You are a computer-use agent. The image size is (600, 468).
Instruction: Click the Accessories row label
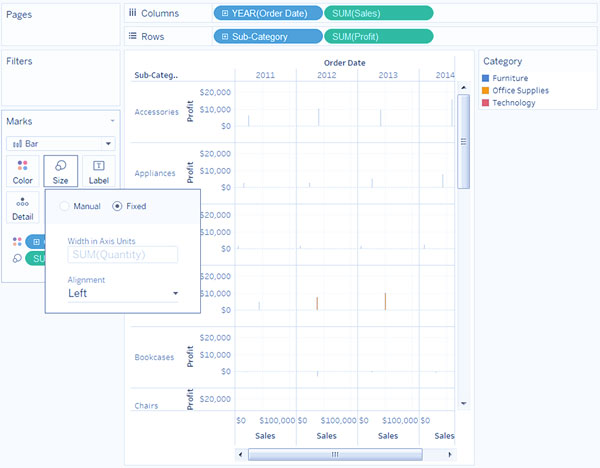coord(157,112)
